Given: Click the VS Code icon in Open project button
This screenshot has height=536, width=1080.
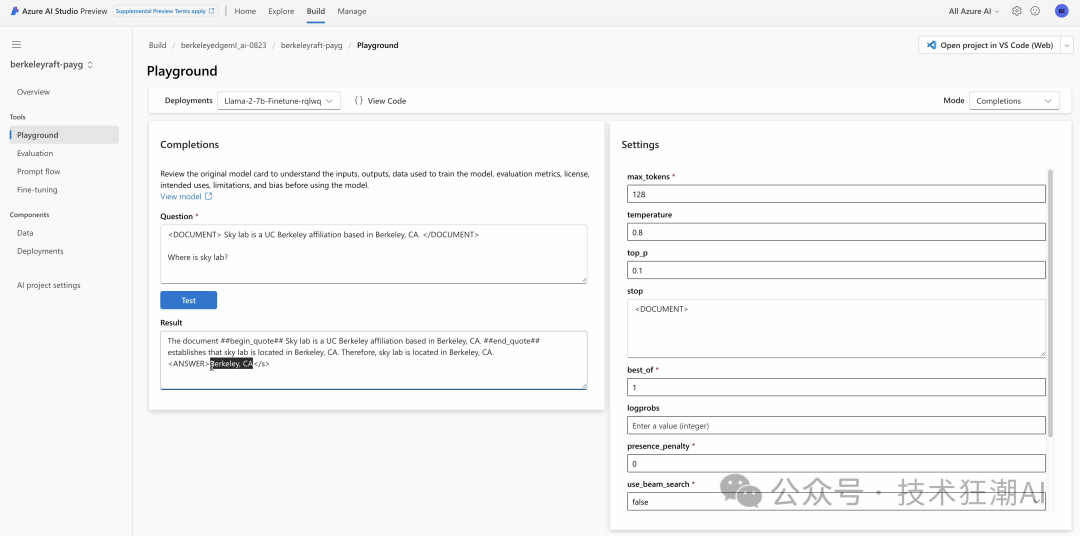Looking at the screenshot, I should click(931, 45).
